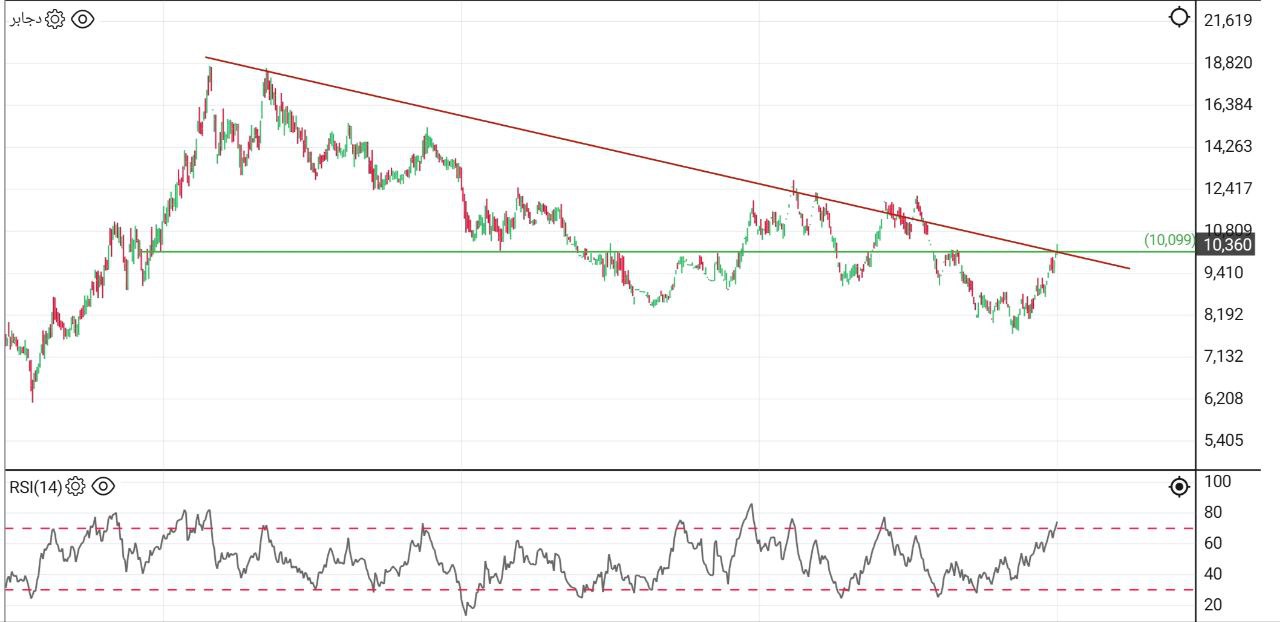Image resolution: width=1280 pixels, height=622 pixels.
Task: Click the target icon on the RSI axis
Action: (x=1179, y=487)
